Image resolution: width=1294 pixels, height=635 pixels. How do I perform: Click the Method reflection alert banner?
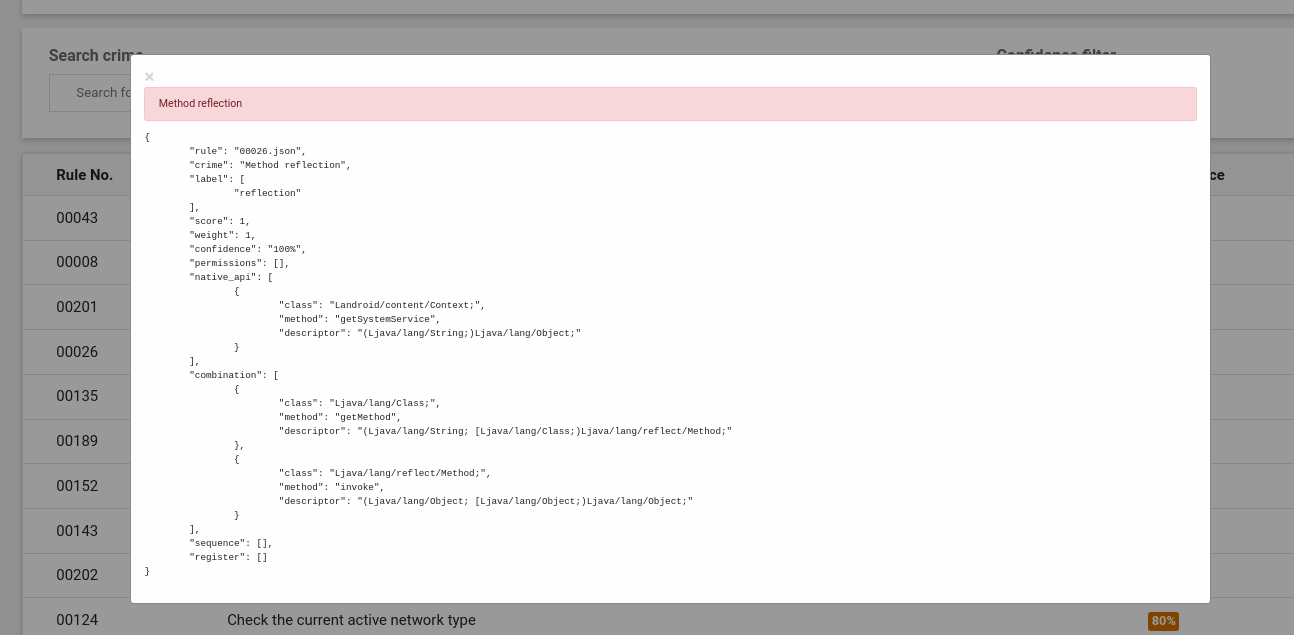click(670, 104)
